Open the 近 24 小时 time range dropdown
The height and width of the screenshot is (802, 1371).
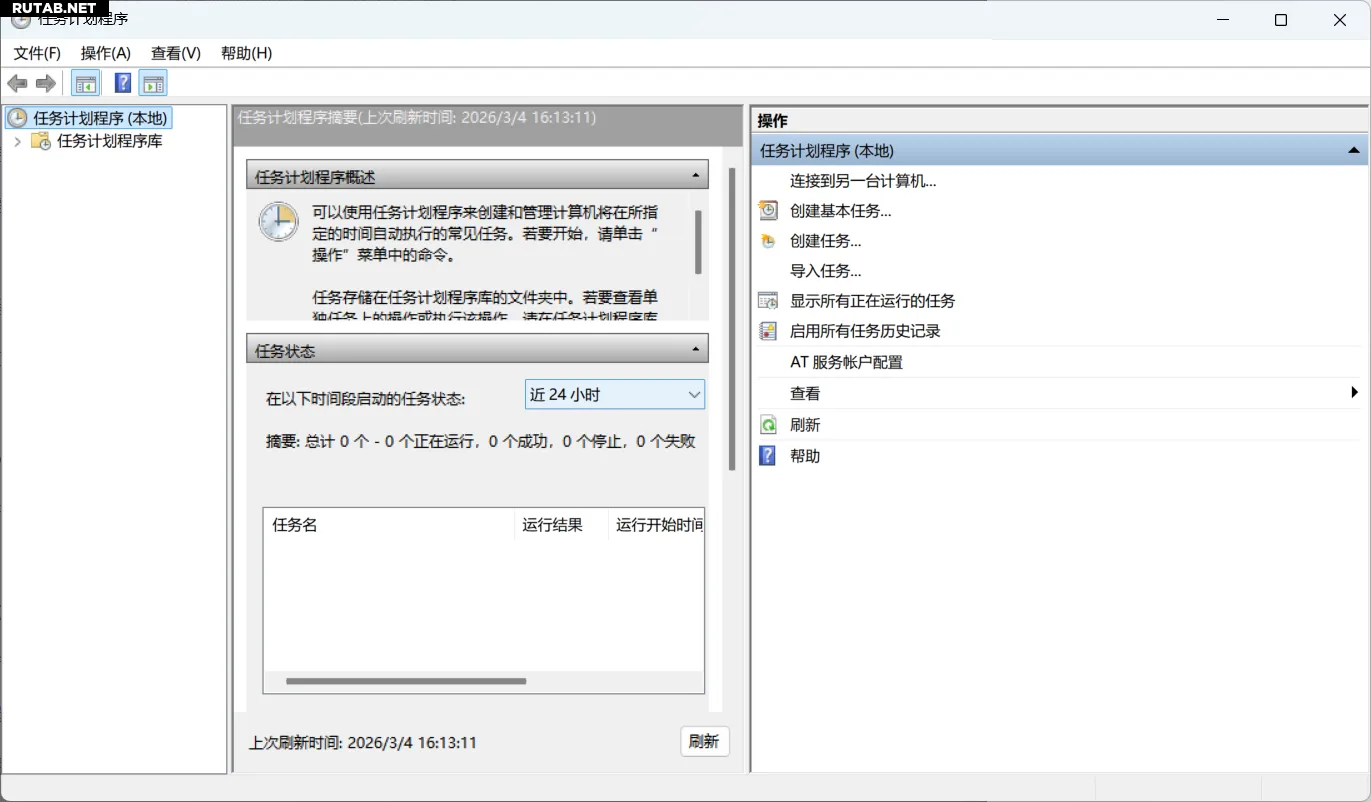click(614, 395)
